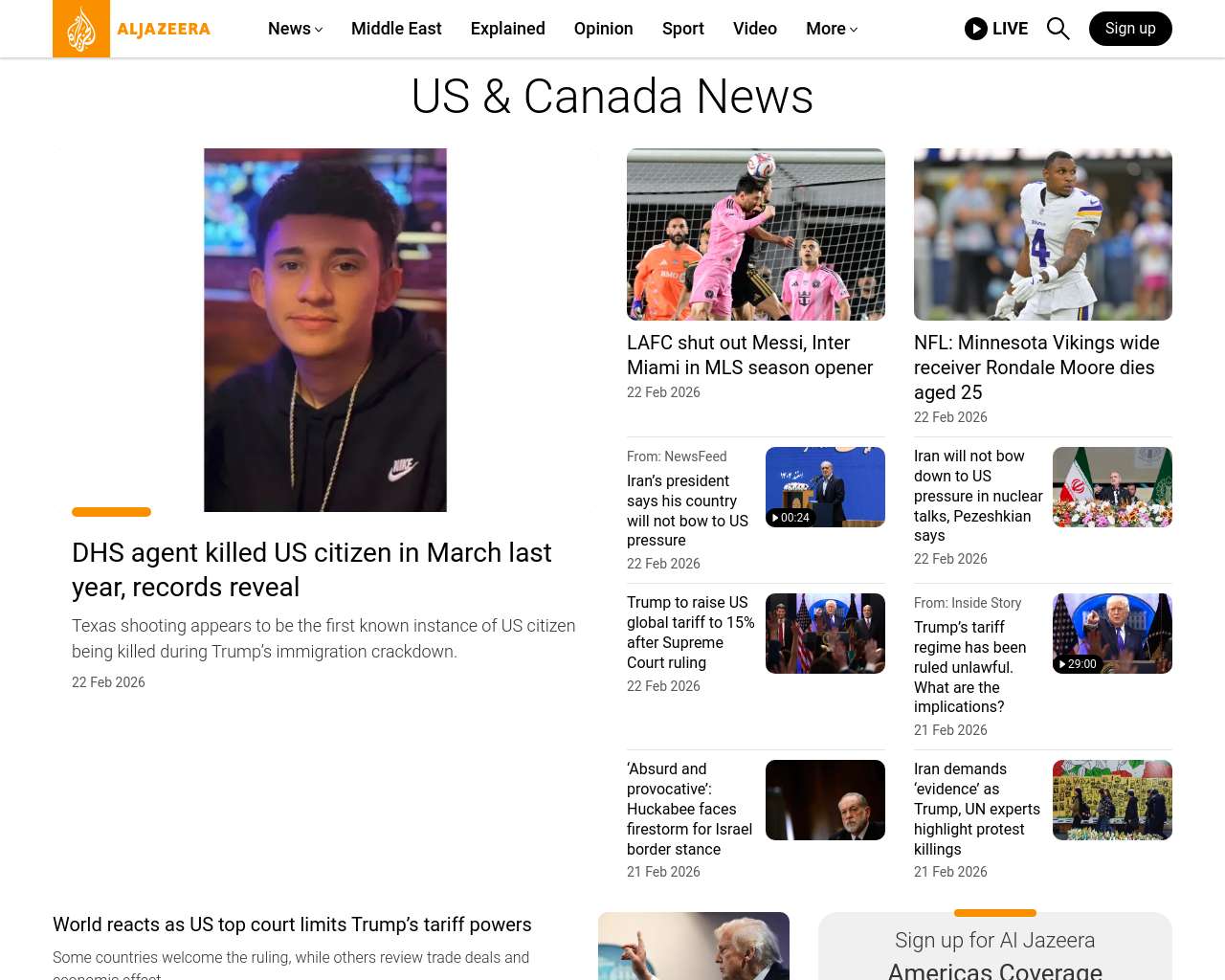Click the 'US & Canada News' heading

[x=612, y=97]
